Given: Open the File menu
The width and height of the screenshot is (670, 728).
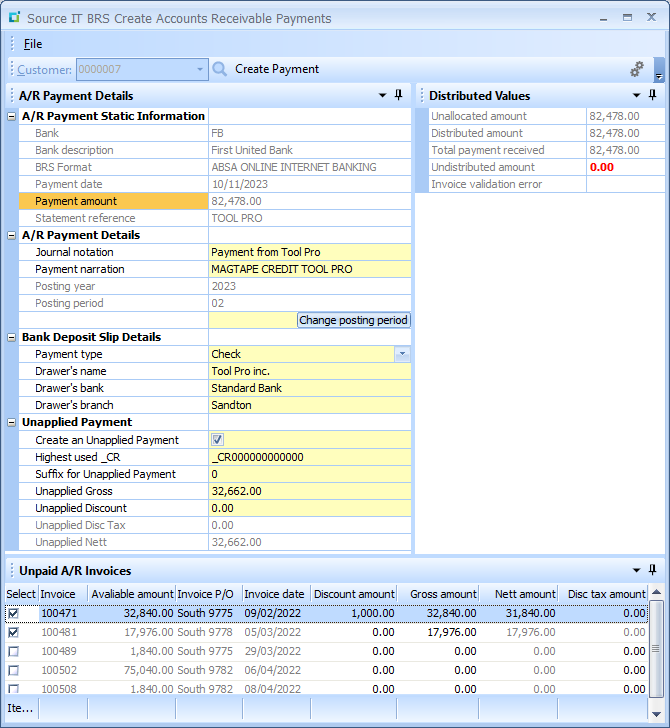Looking at the screenshot, I should (33, 44).
